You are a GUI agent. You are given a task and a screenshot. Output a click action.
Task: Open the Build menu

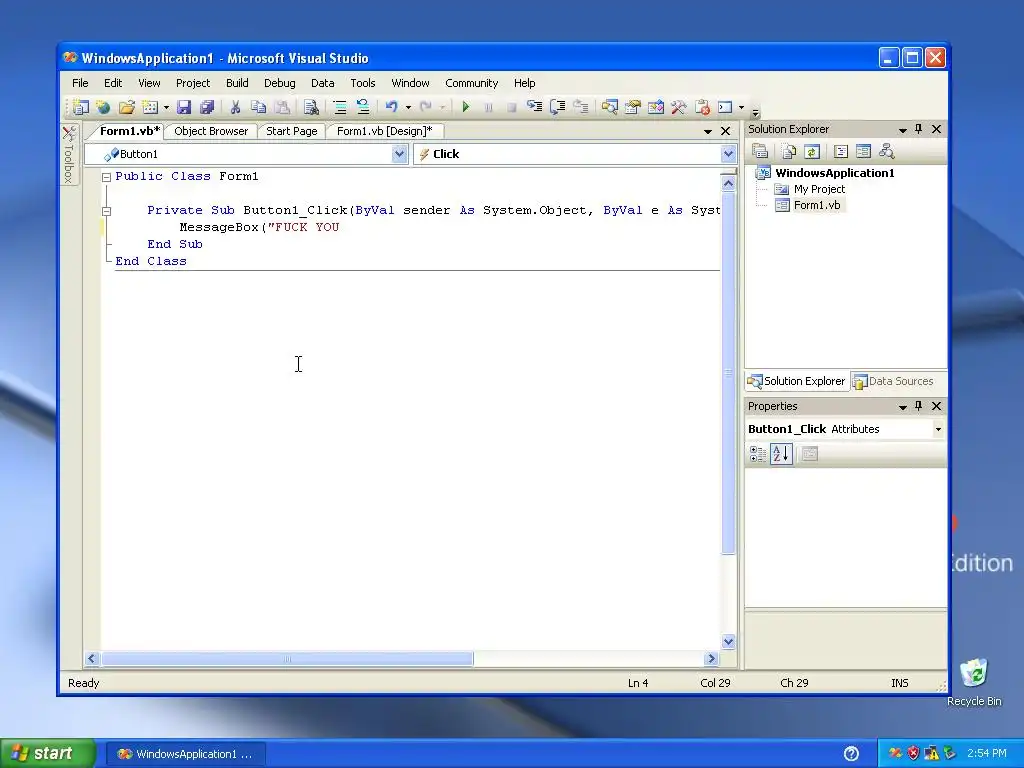point(237,83)
